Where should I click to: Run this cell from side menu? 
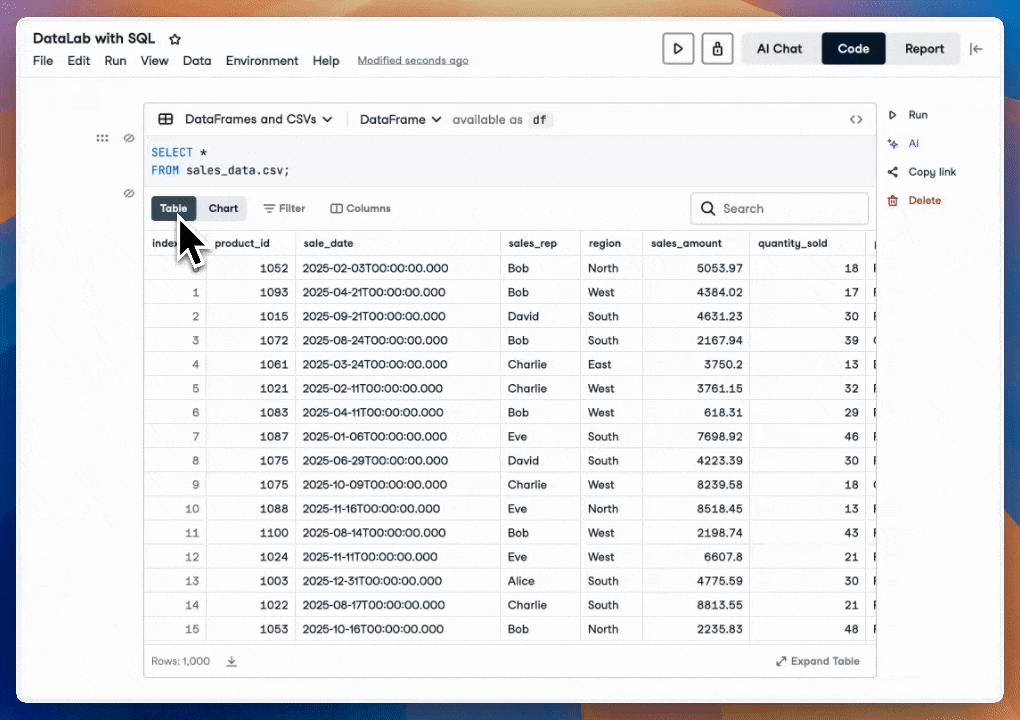[908, 114]
